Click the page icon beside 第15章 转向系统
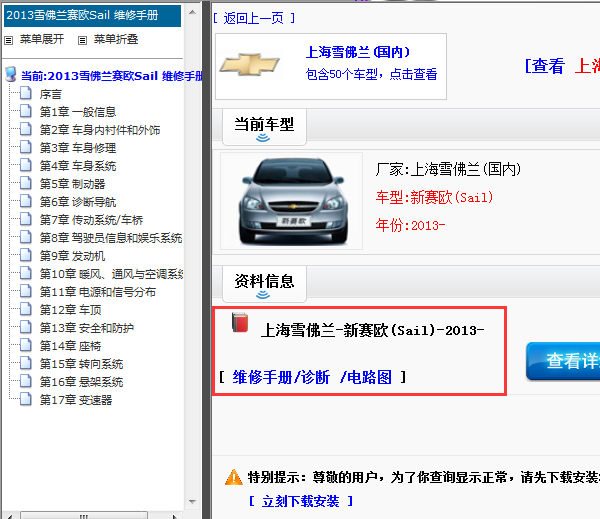600x519 pixels. [26, 362]
